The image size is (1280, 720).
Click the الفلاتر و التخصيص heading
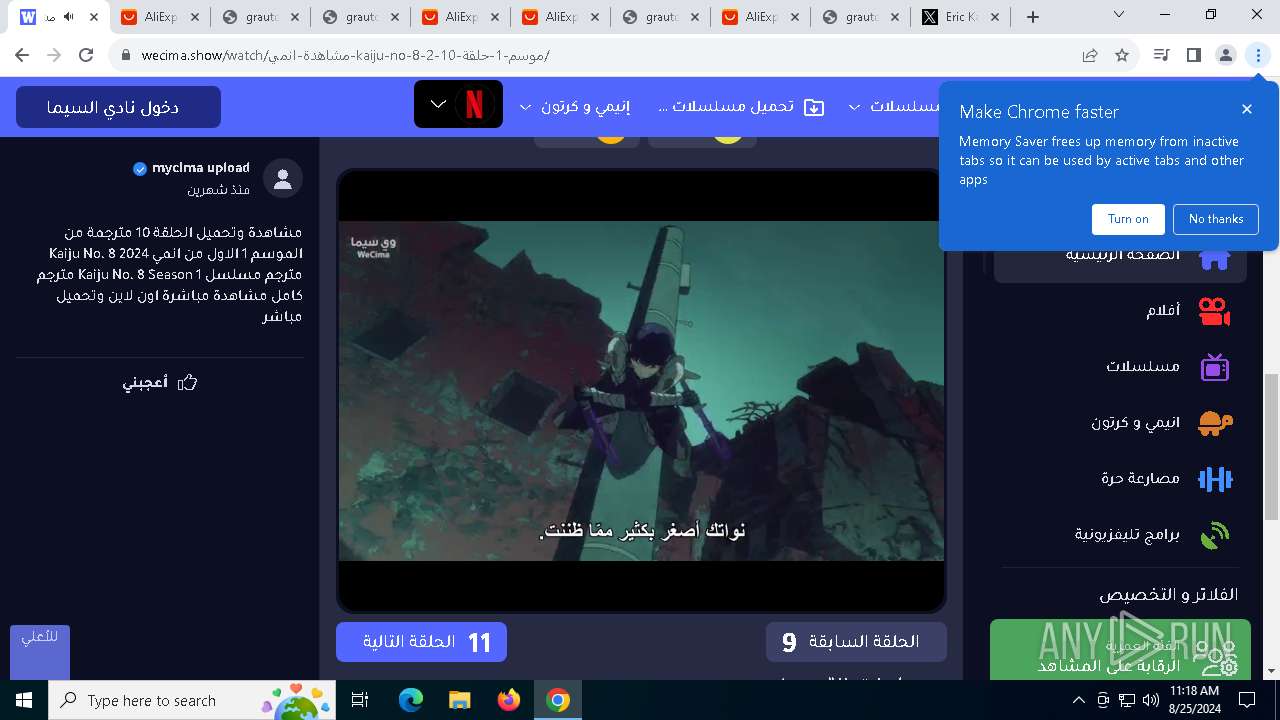pyautogui.click(x=1169, y=595)
